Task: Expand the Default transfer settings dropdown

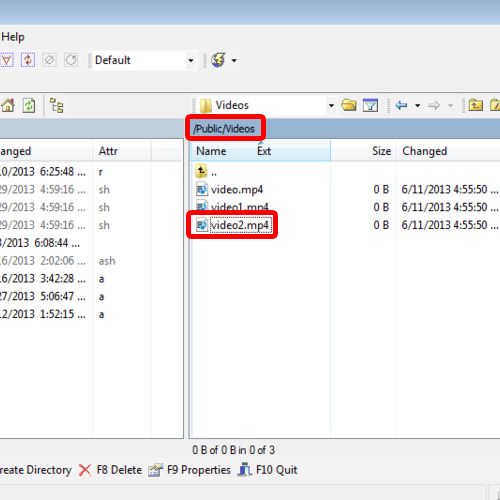Action: [191, 60]
